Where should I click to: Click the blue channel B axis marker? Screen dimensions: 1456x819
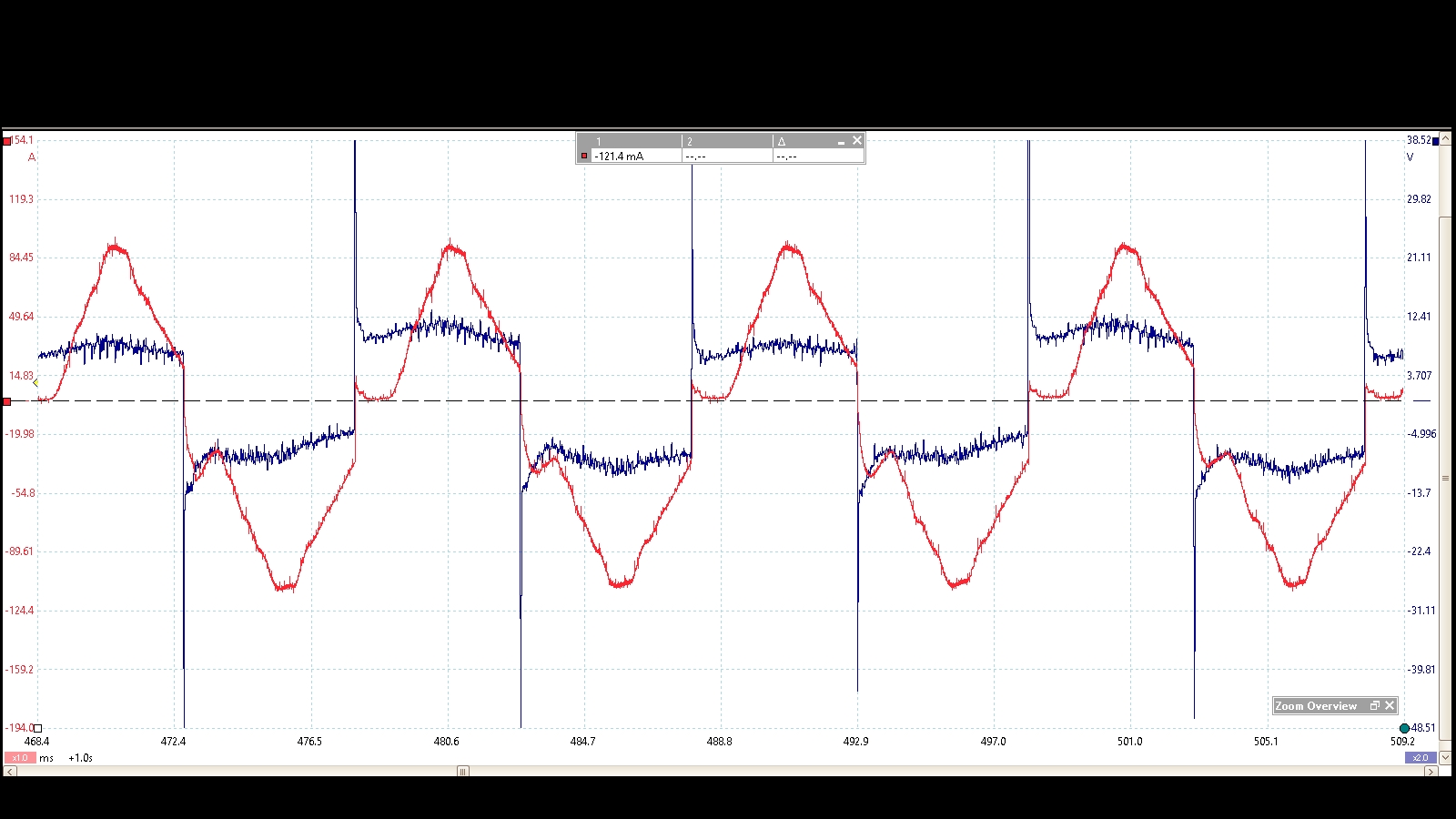1437,141
